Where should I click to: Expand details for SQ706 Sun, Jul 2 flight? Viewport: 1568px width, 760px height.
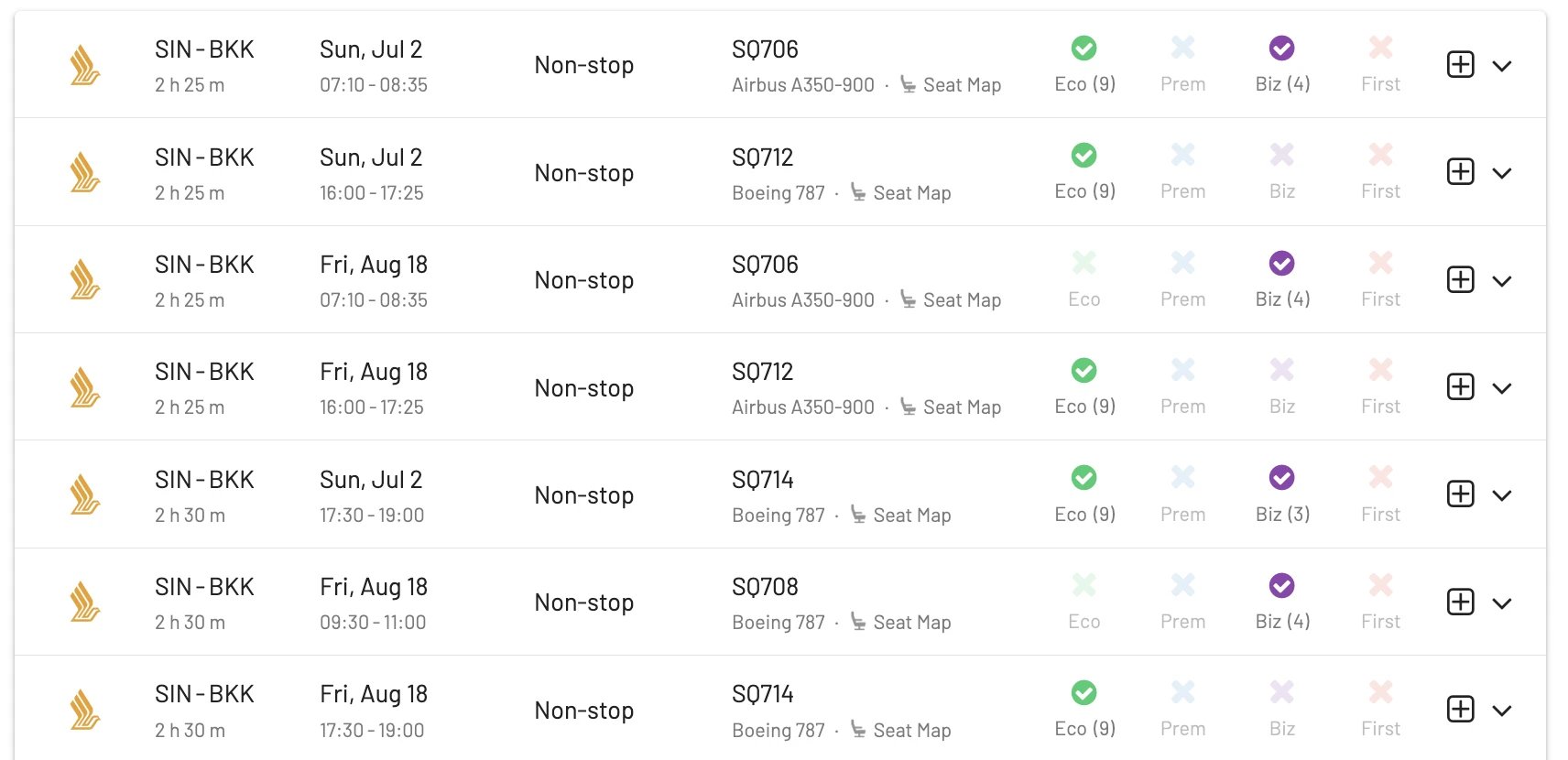pos(1501,66)
